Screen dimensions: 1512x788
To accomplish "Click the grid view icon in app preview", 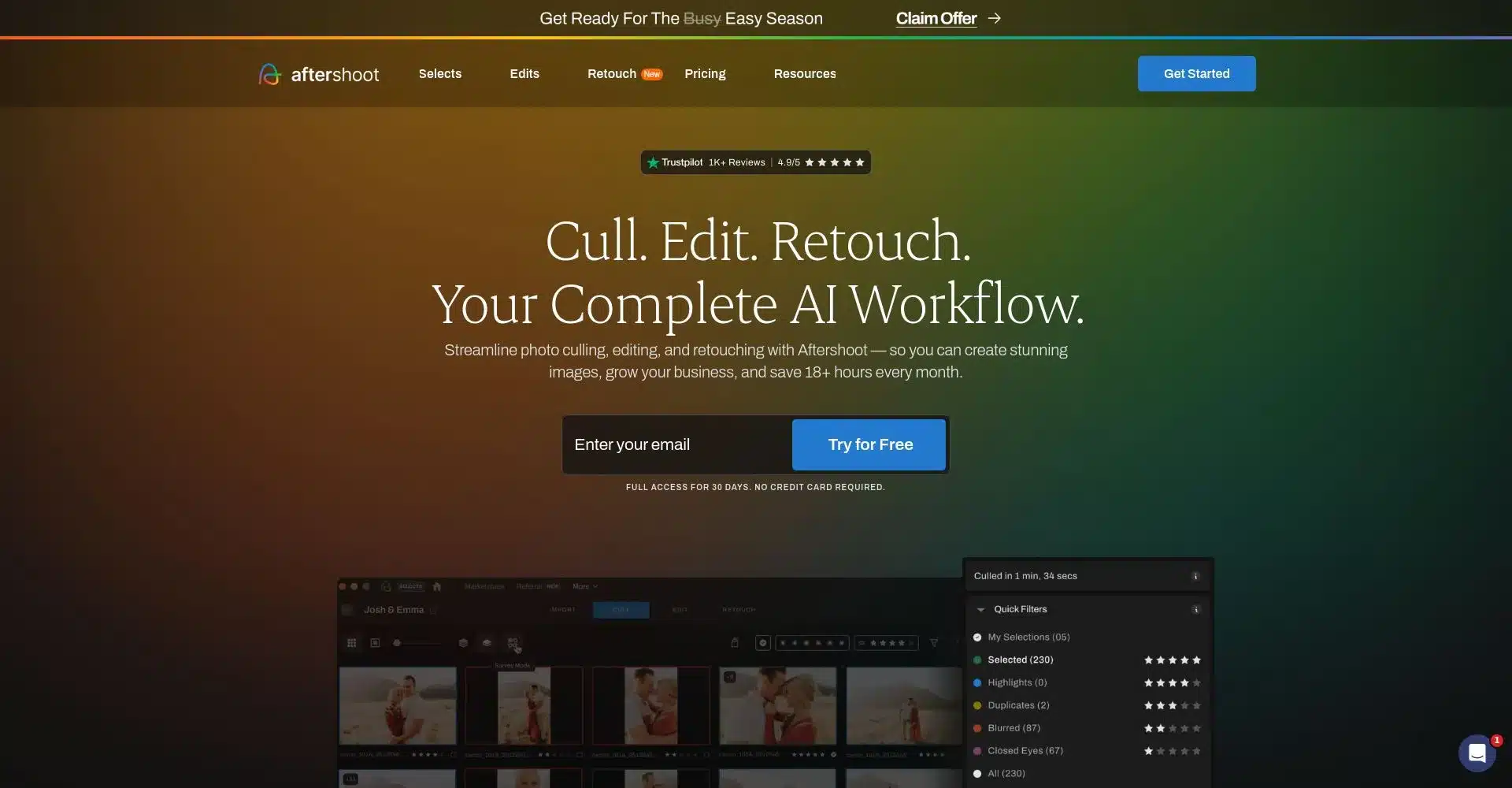I will [x=352, y=643].
